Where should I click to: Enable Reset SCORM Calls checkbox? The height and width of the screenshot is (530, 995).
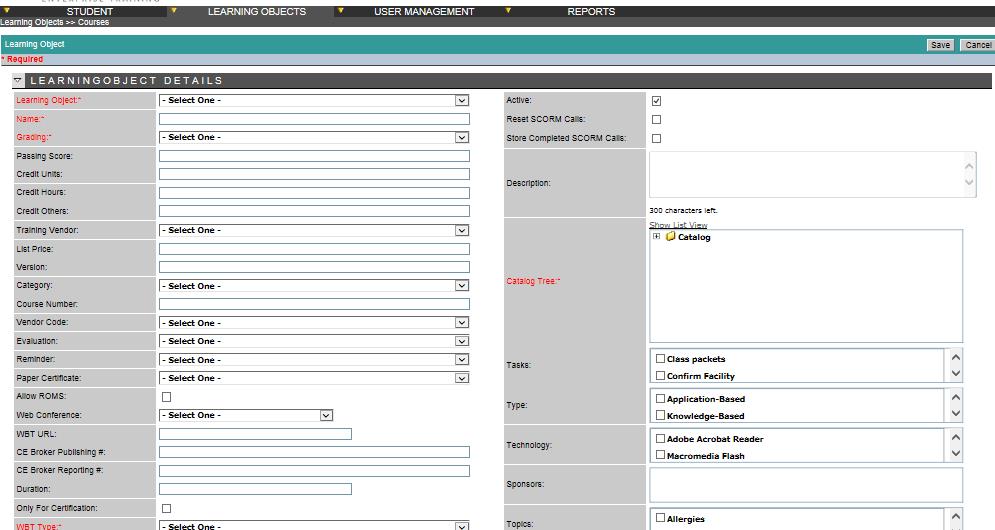(x=656, y=119)
